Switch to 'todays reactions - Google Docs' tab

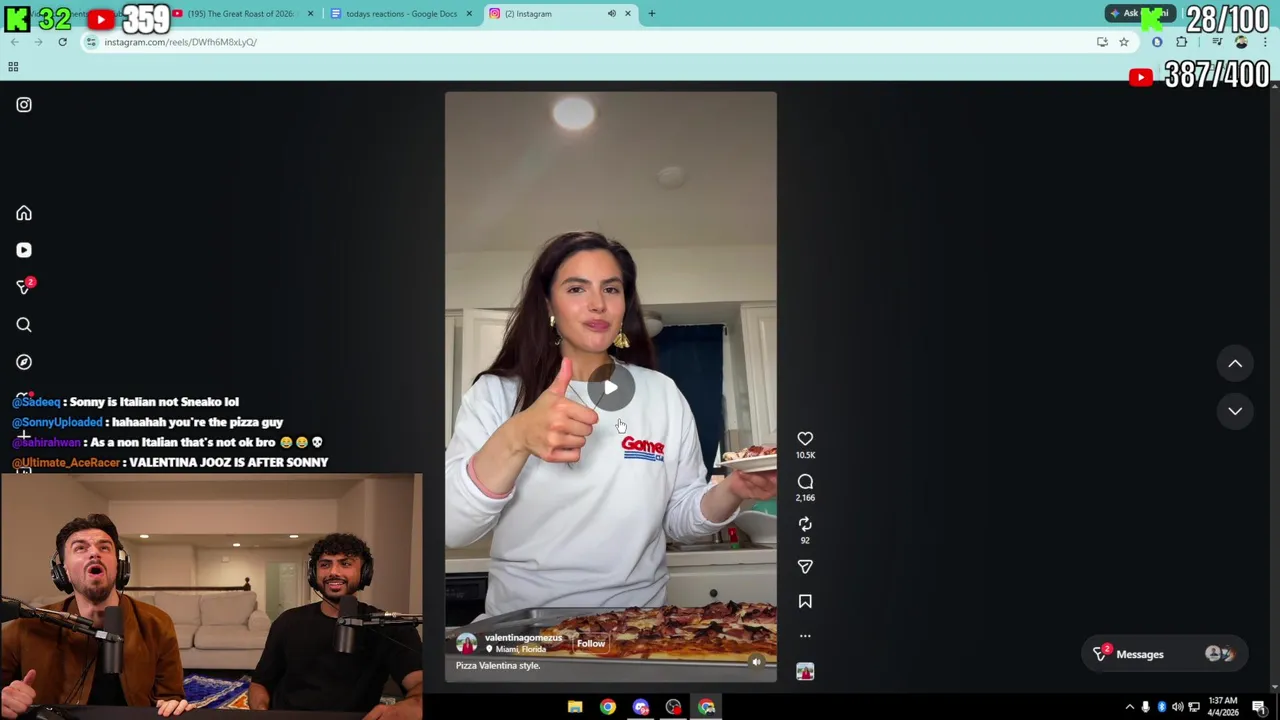(400, 14)
